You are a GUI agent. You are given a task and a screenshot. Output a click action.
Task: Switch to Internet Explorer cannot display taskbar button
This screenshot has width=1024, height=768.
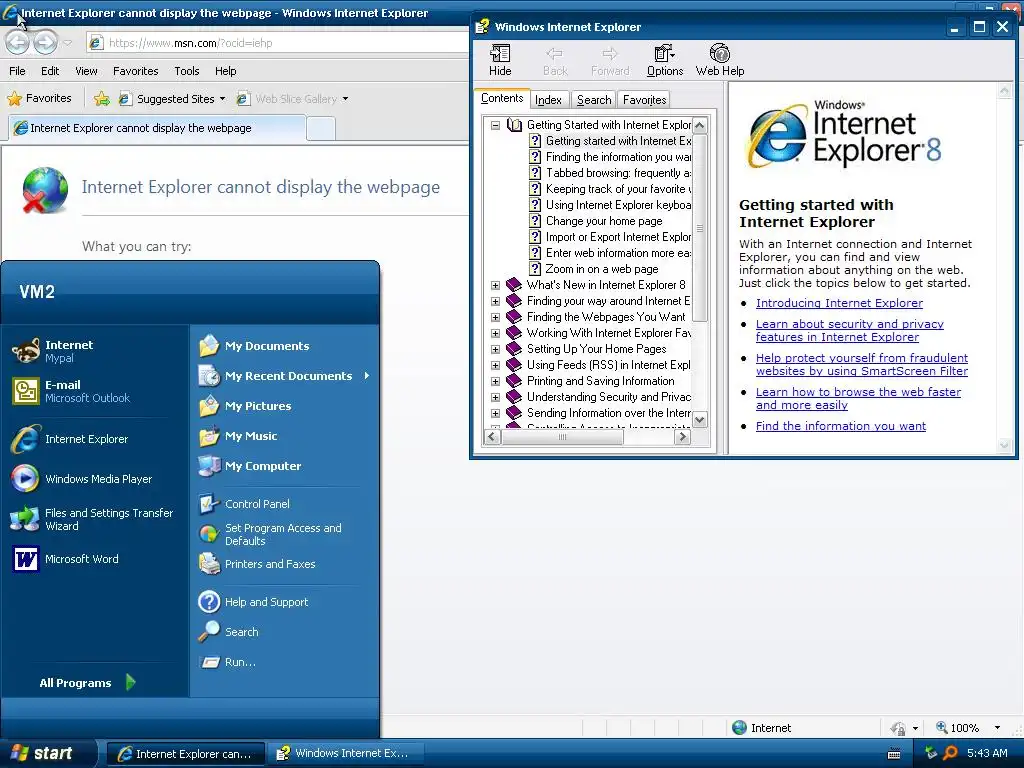(186, 754)
